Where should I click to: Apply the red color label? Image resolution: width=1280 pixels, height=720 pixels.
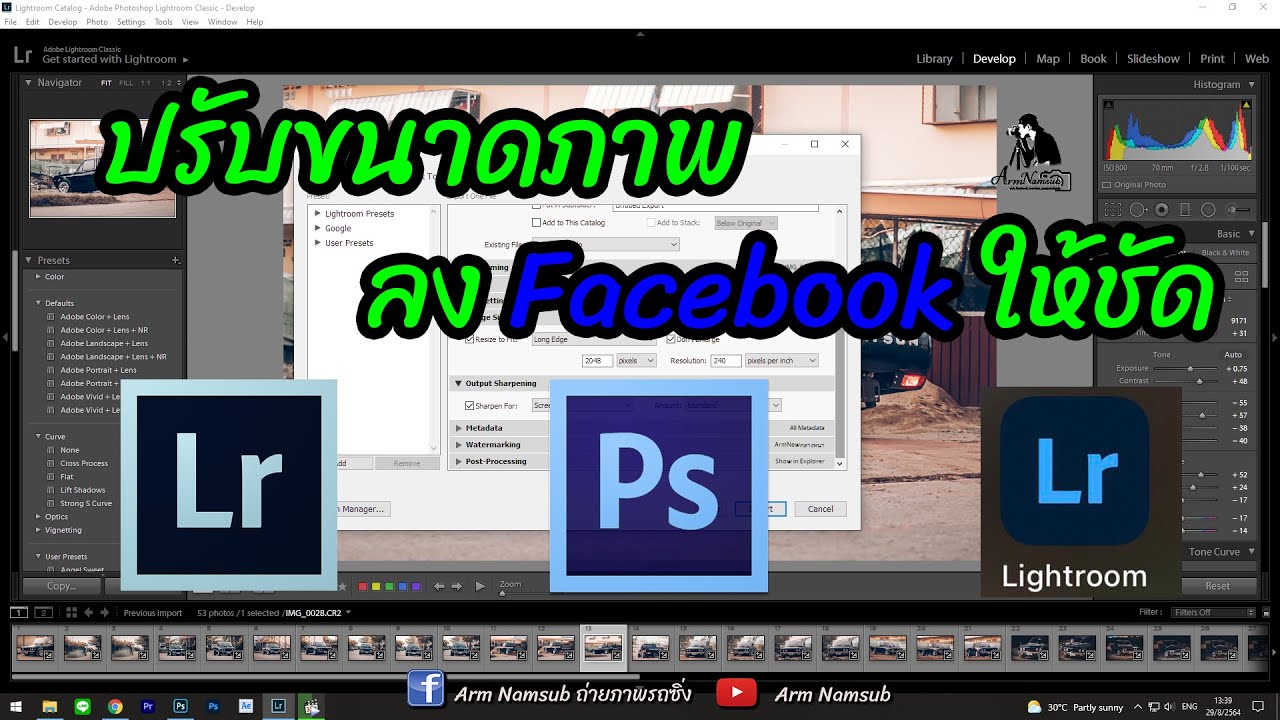click(363, 586)
